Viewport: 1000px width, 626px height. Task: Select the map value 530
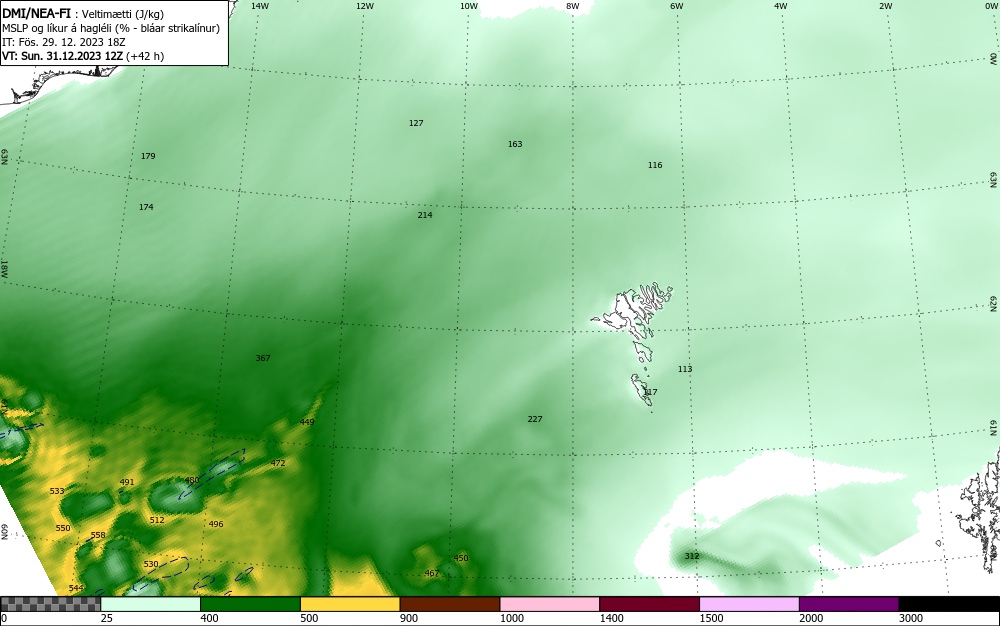(x=151, y=565)
